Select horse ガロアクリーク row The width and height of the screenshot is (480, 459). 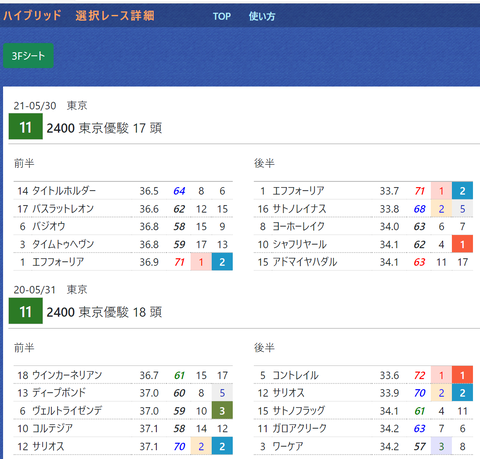pos(363,428)
